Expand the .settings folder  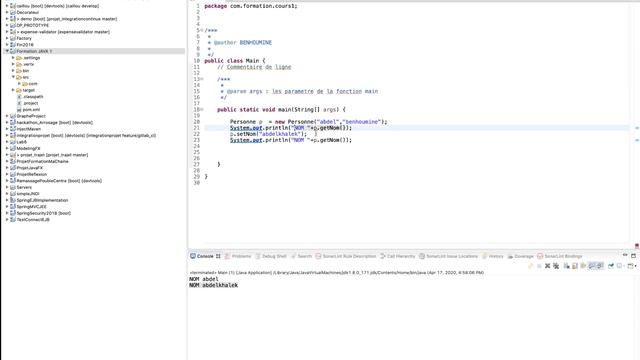tap(13, 58)
